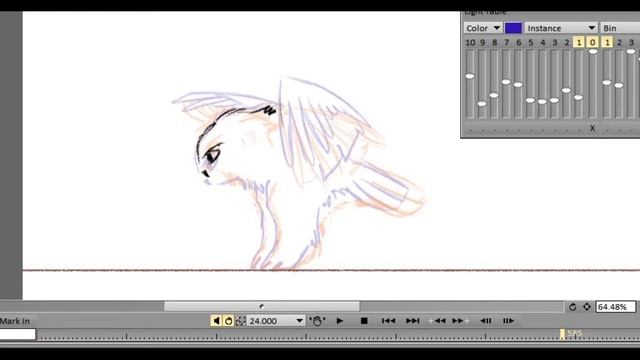Click opacity slider under frame 9
The height and width of the screenshot is (360, 640).
[x=482, y=84]
